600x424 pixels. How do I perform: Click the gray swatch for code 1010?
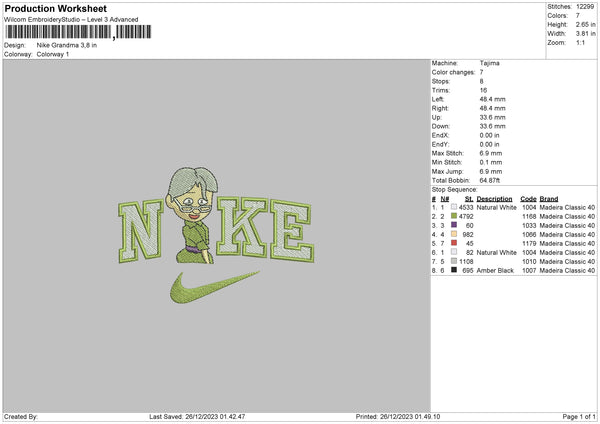(454, 261)
